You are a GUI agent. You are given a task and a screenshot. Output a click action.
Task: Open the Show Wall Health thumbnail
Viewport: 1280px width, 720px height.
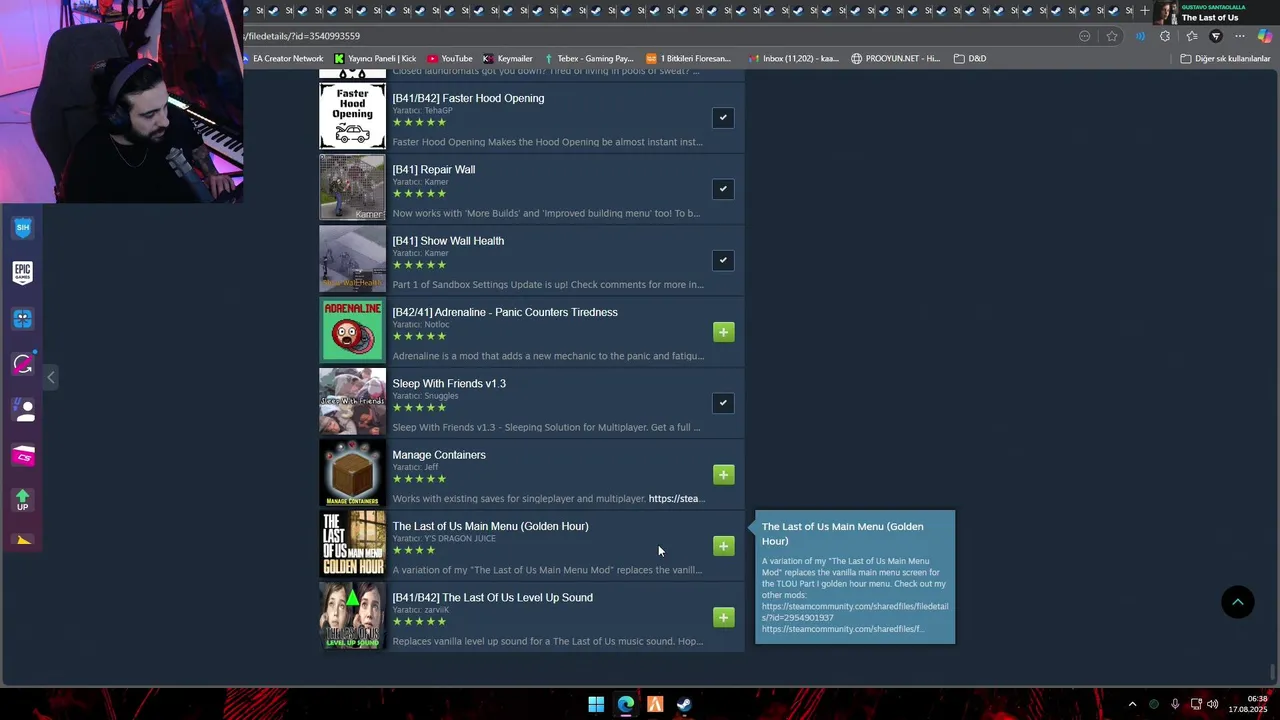coord(352,259)
